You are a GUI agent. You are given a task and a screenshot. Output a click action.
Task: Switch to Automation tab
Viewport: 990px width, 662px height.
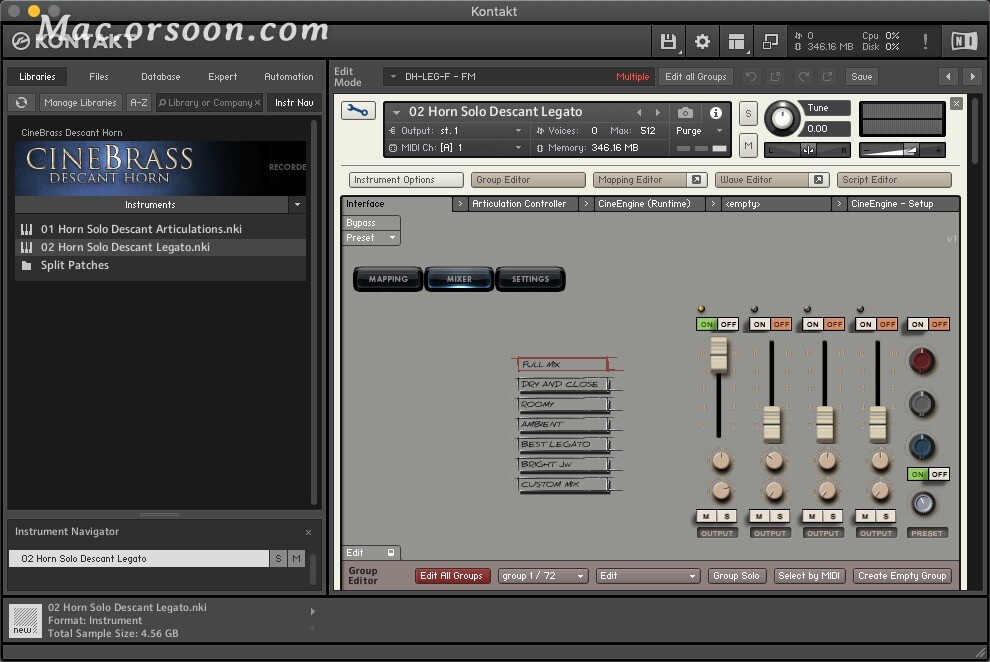click(289, 76)
